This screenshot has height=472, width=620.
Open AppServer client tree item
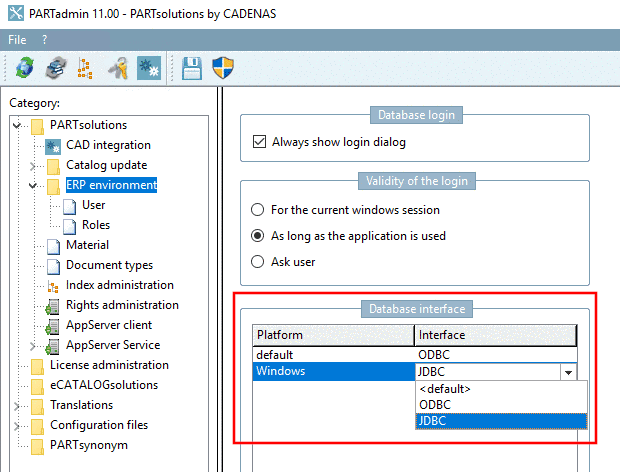(x=109, y=325)
